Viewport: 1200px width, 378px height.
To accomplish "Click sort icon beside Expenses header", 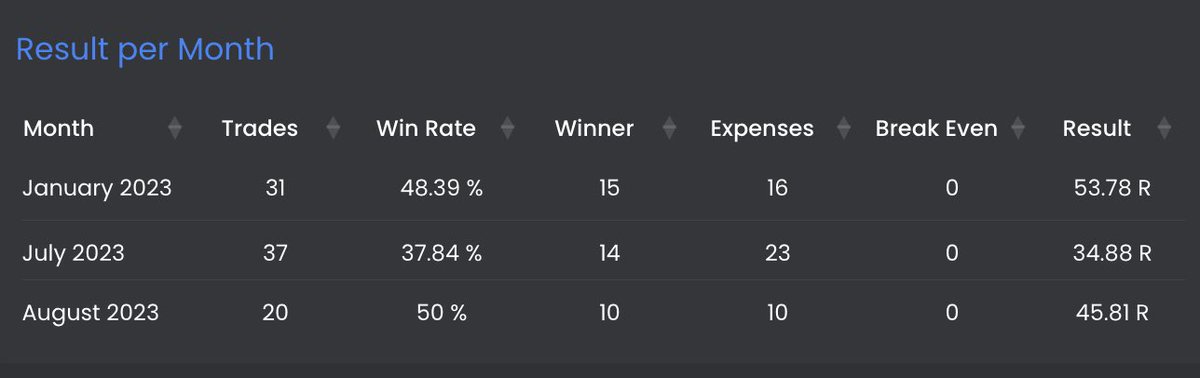I will pyautogui.click(x=844, y=128).
